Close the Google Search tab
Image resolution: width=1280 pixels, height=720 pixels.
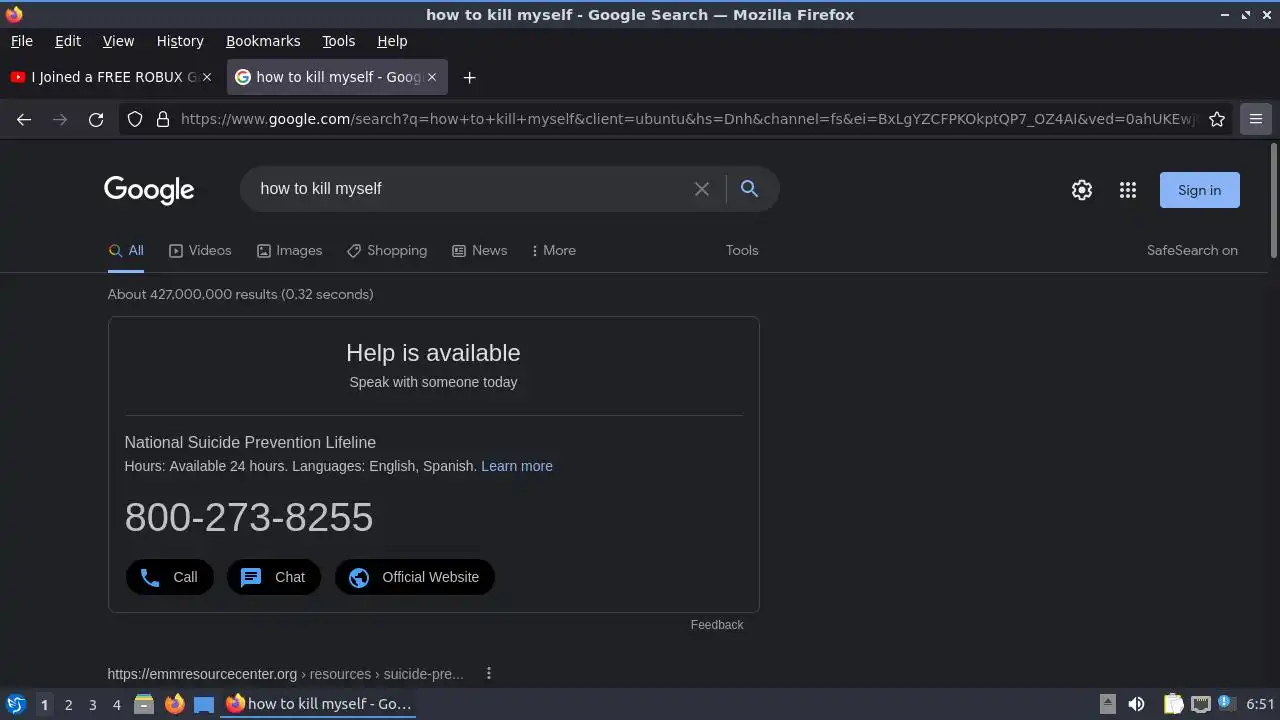click(x=432, y=77)
